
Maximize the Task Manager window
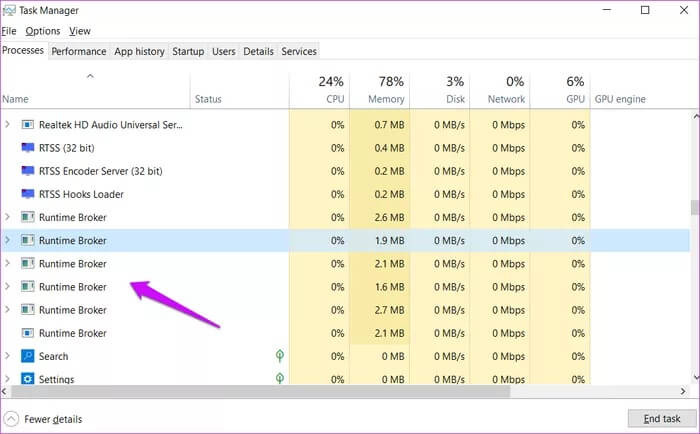click(x=645, y=10)
